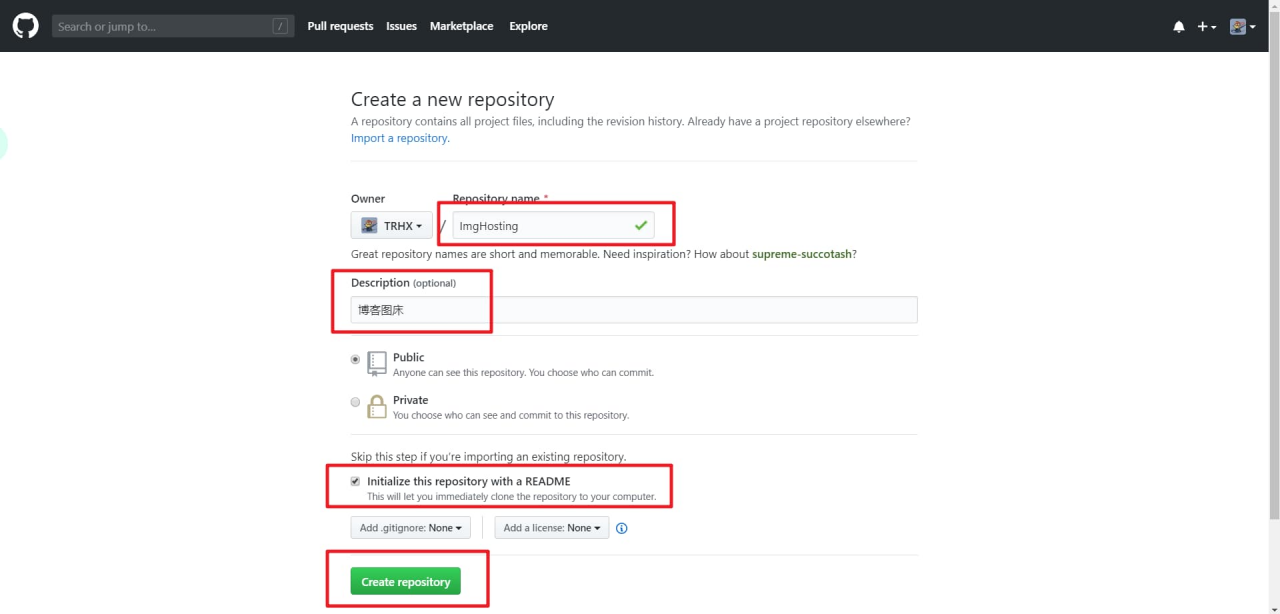1280x614 pixels.
Task: Open the notifications bell
Action: tap(1179, 27)
